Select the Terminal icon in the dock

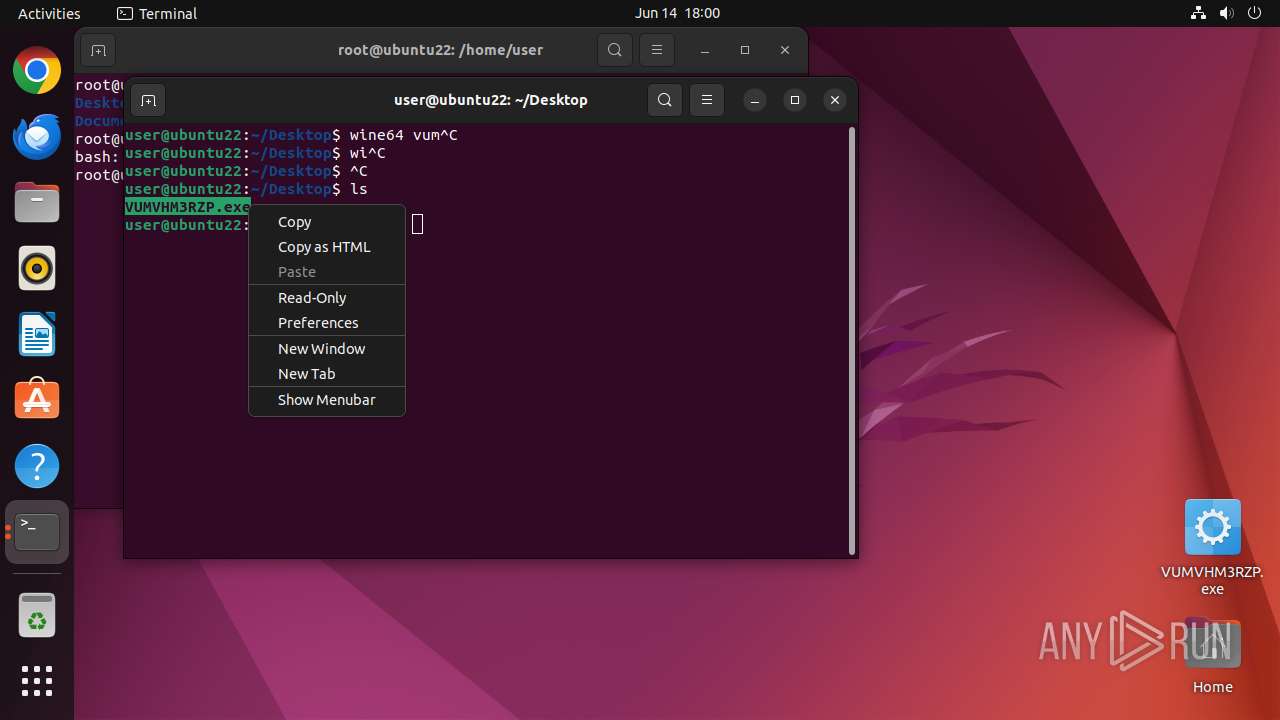37,532
